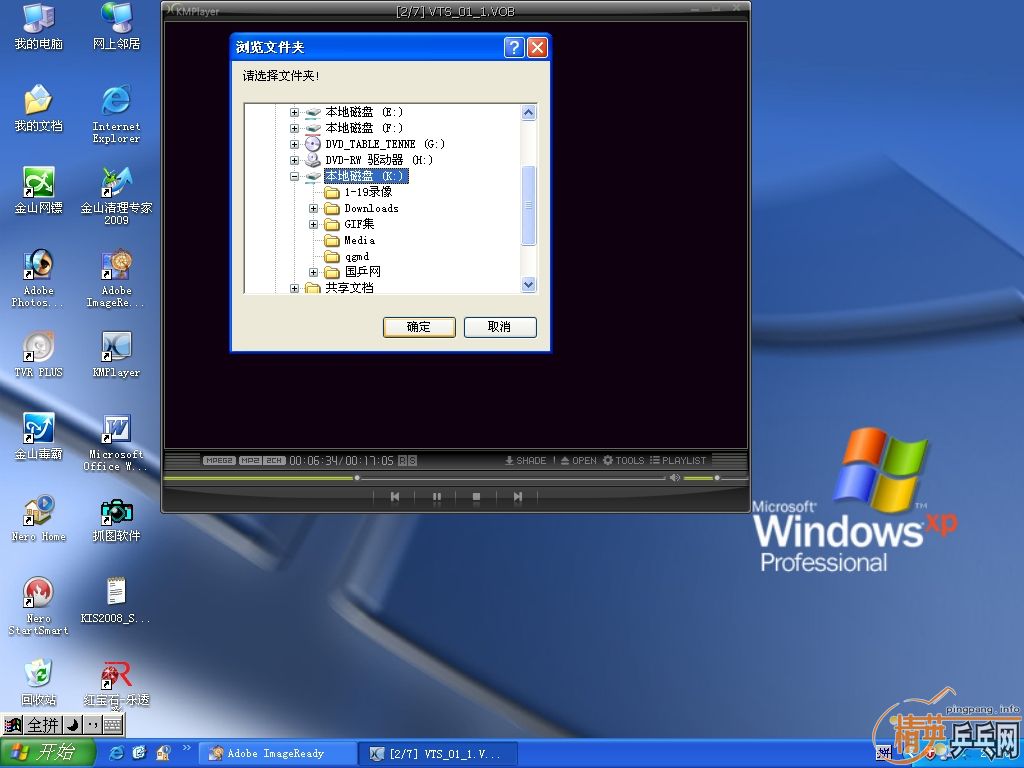Select the Adobe ImageReady desktop shortcut
Screen dimensions: 1024x768
[x=116, y=278]
